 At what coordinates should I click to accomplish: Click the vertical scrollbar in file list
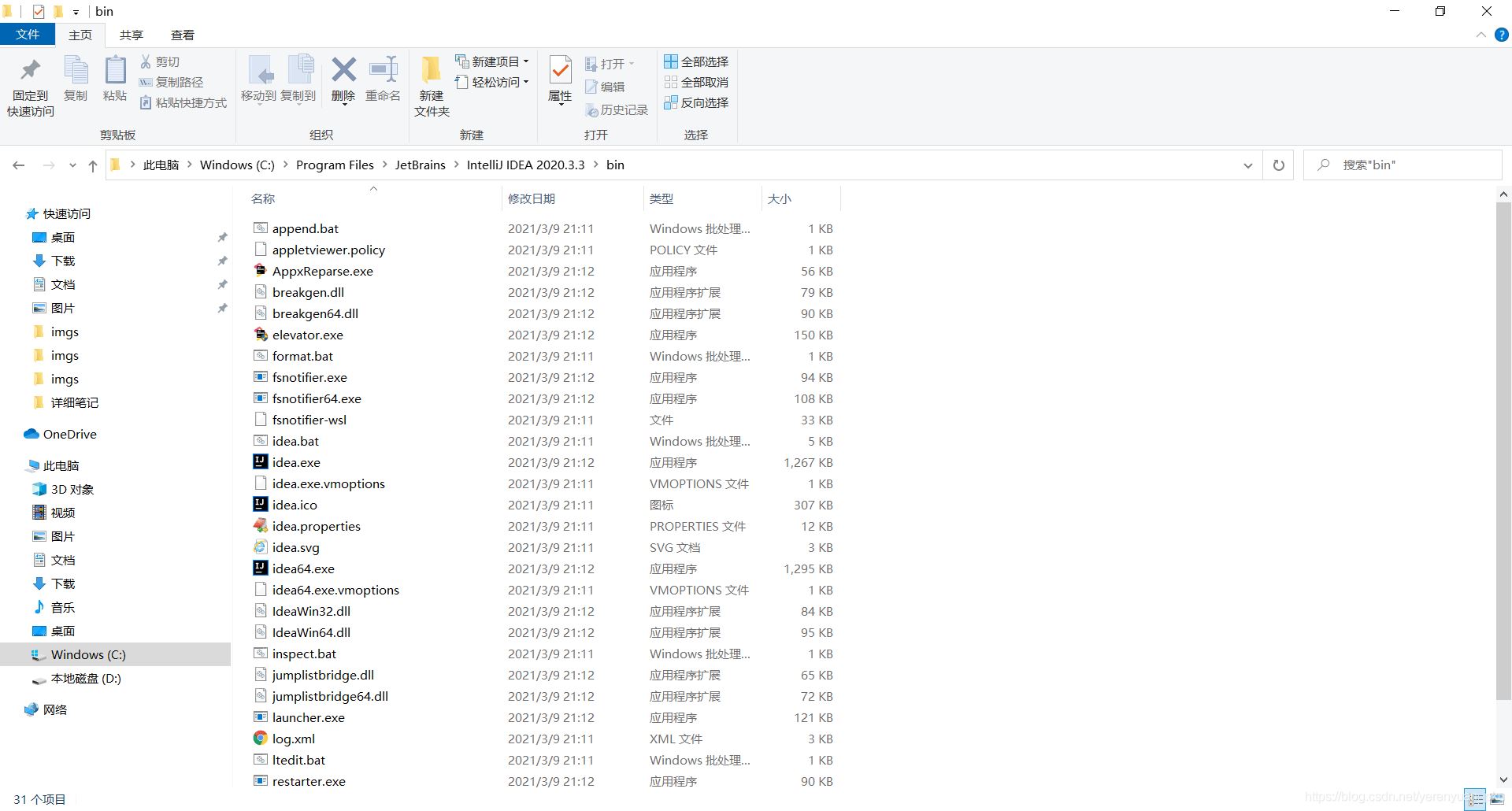pos(1503,450)
